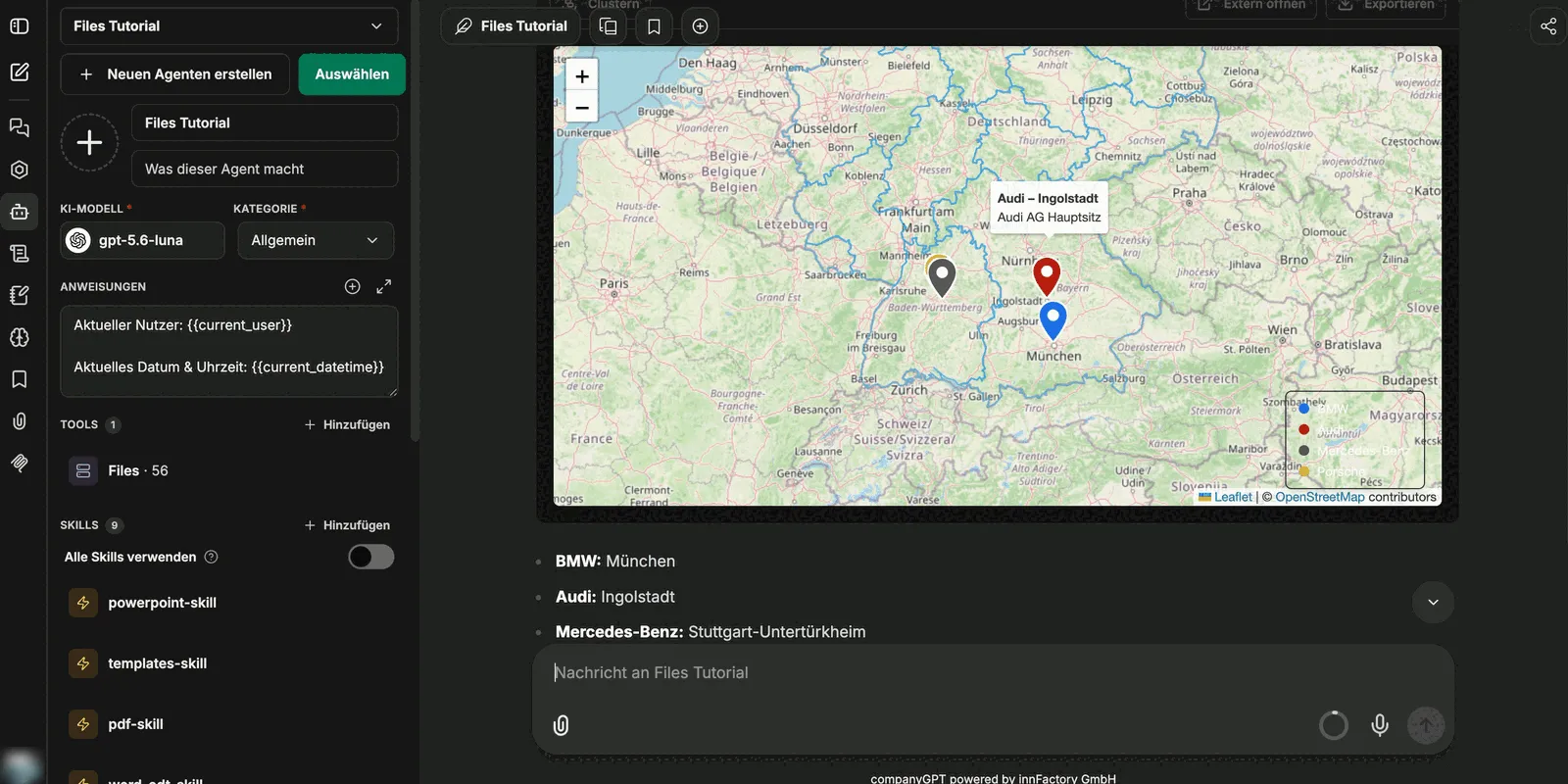Click Hinzufügen next to Skills
This screenshot has width=1568, height=784.
(x=347, y=525)
